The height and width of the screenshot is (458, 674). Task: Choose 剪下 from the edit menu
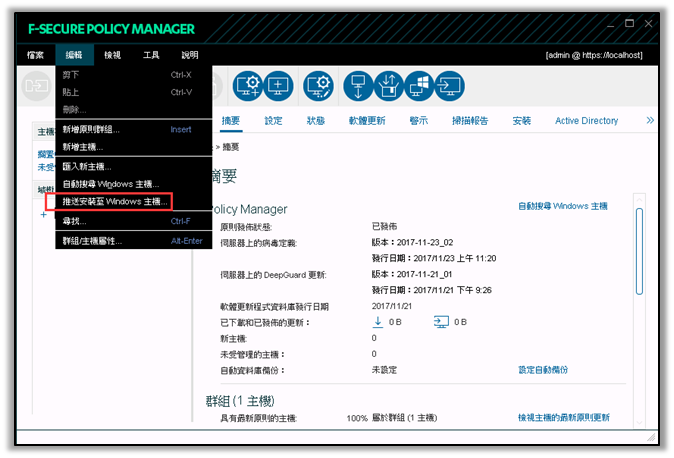click(134, 75)
